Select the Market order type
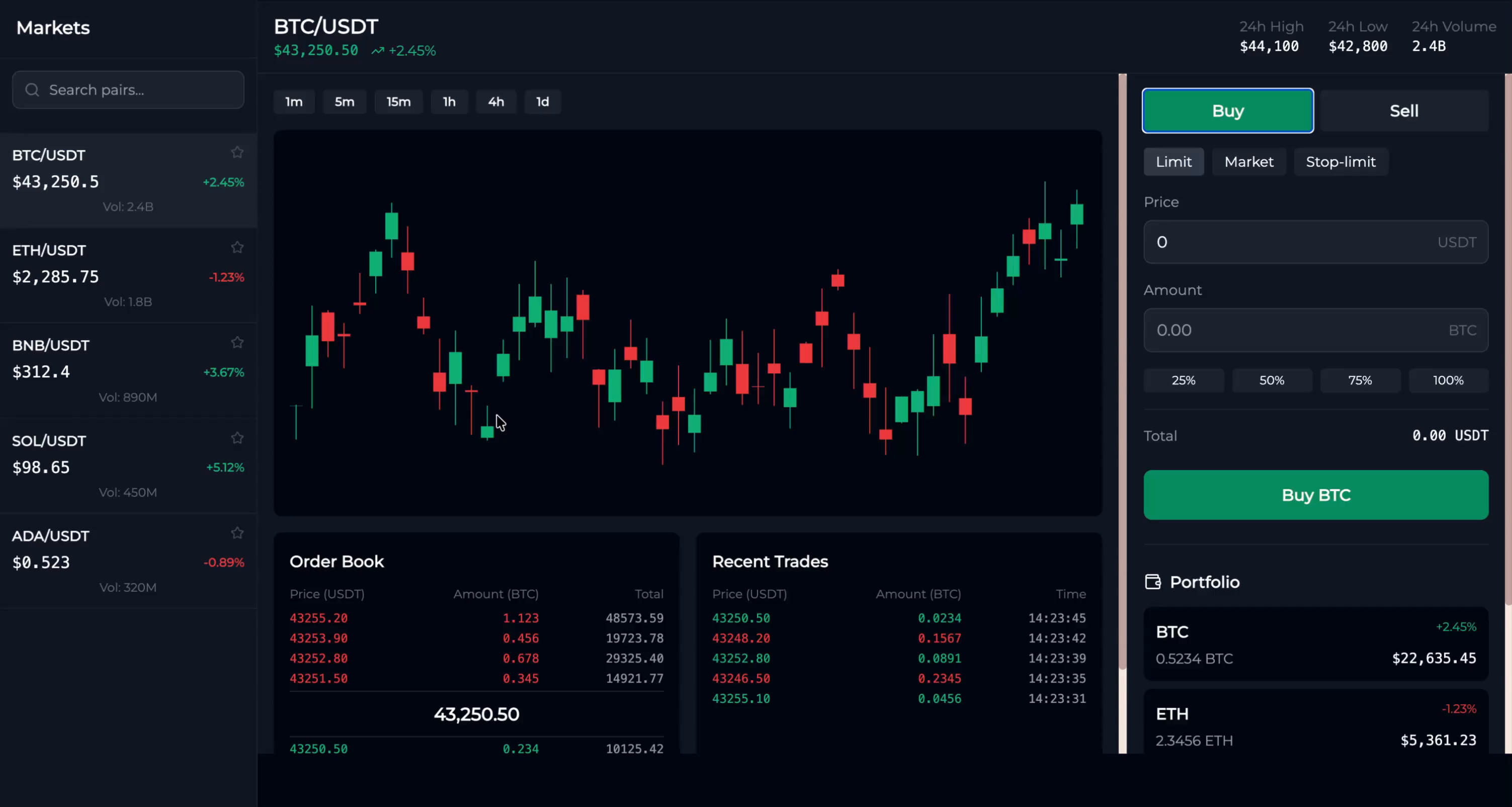Image resolution: width=1512 pixels, height=807 pixels. point(1248,162)
